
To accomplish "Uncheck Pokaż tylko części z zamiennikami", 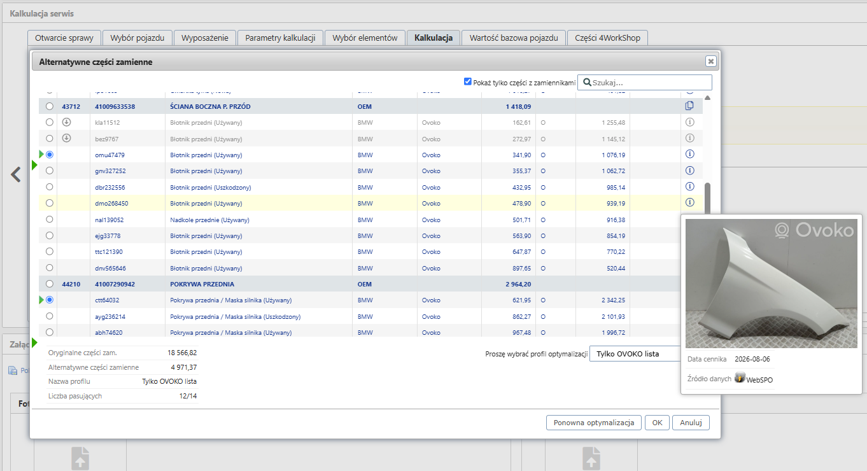I will (x=467, y=82).
